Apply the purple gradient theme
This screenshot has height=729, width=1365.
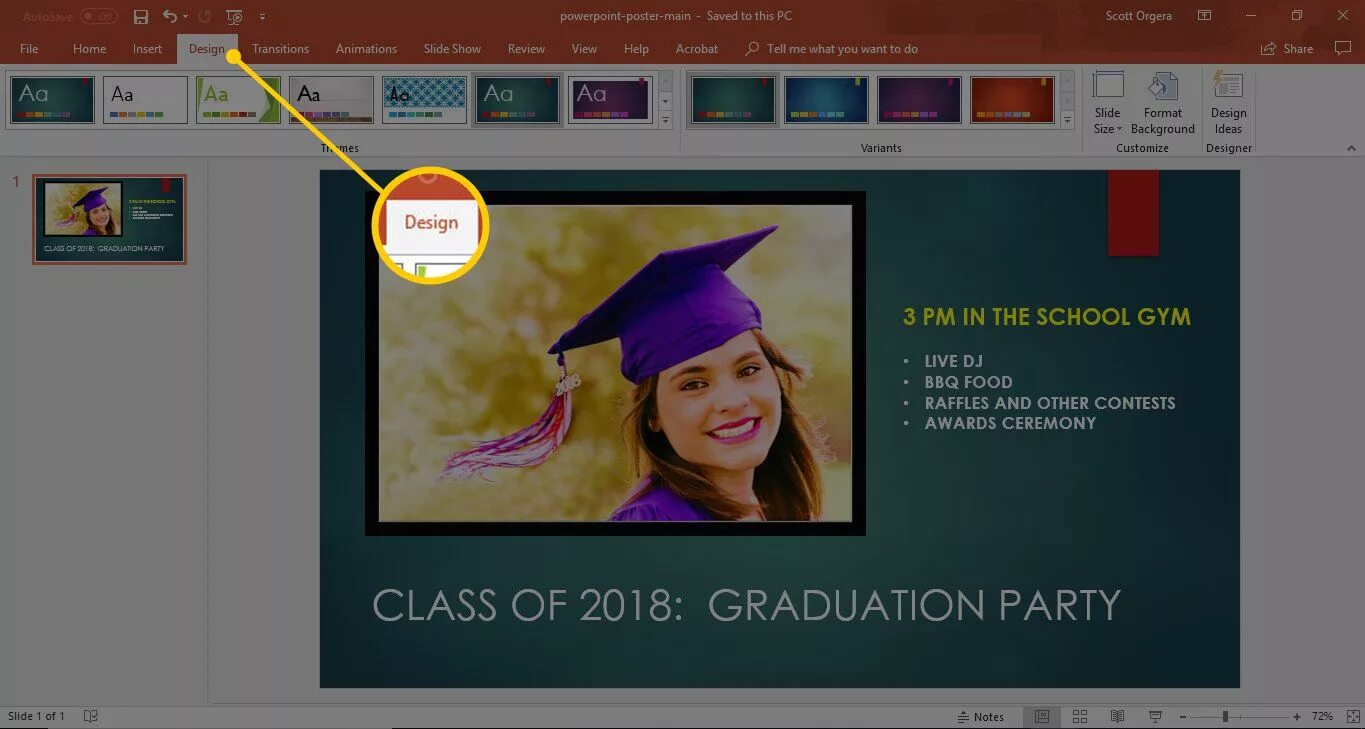(x=610, y=100)
